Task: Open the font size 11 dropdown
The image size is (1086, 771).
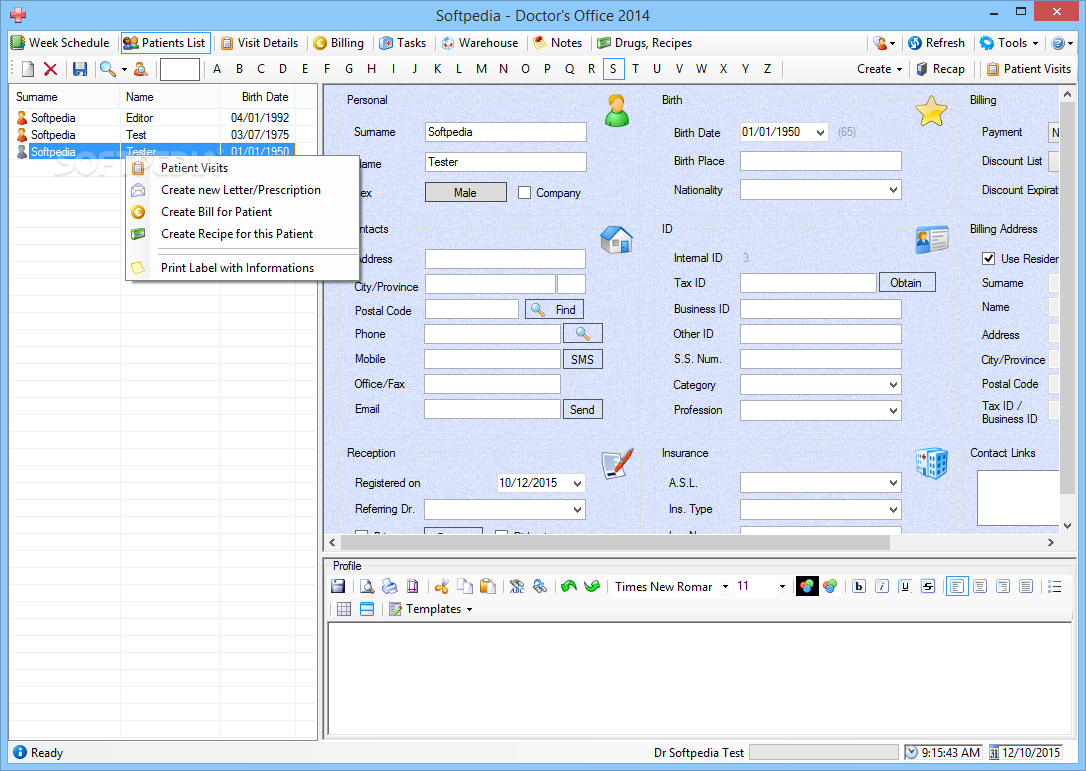Action: [782, 587]
